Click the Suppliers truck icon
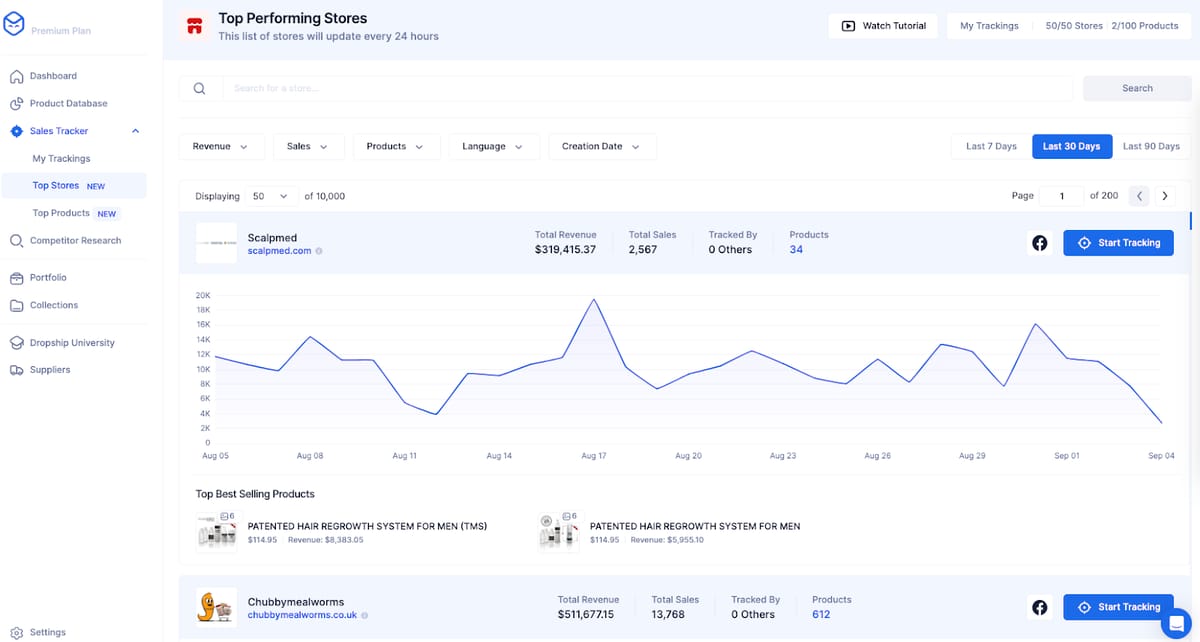 point(16,370)
